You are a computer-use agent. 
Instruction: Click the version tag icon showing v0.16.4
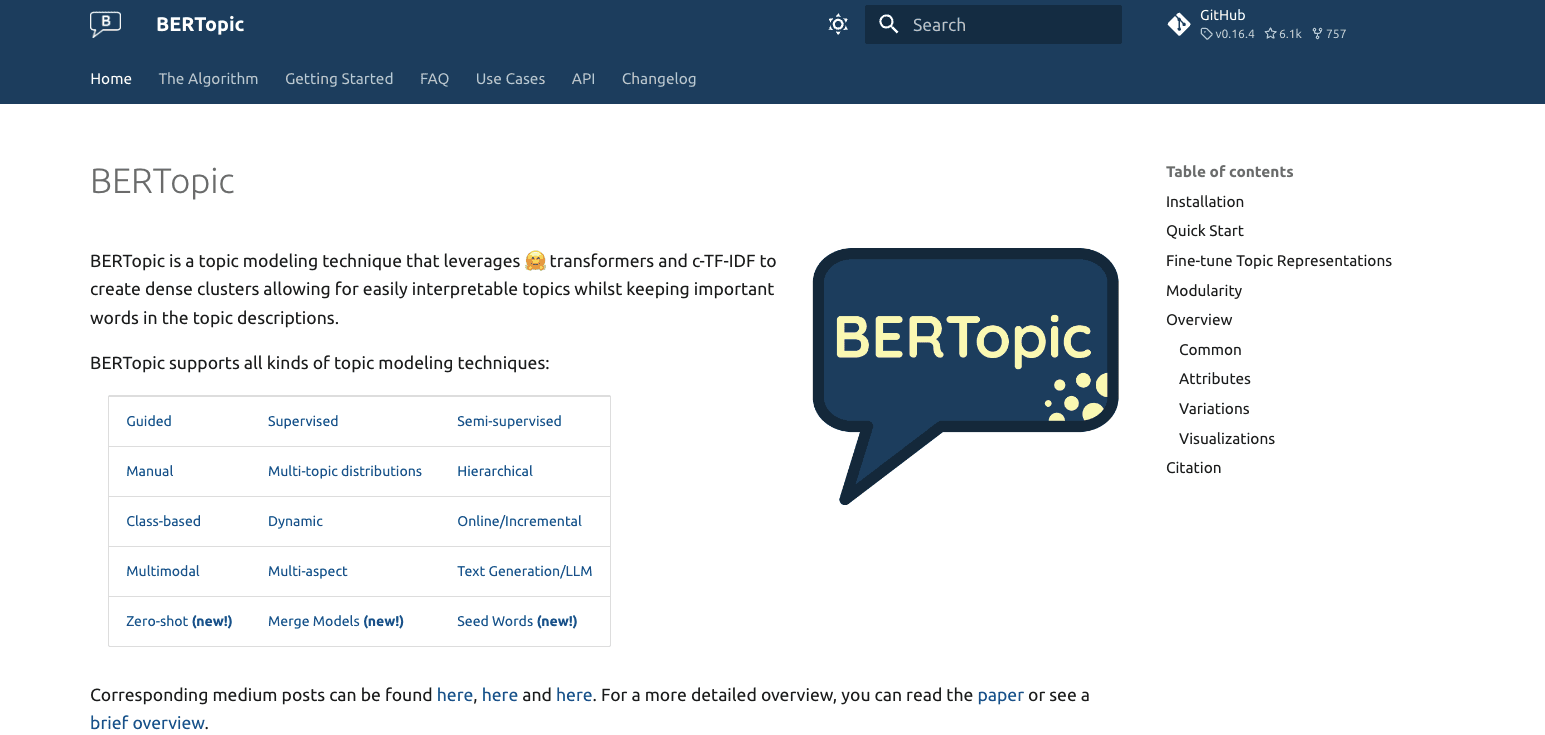1206,33
